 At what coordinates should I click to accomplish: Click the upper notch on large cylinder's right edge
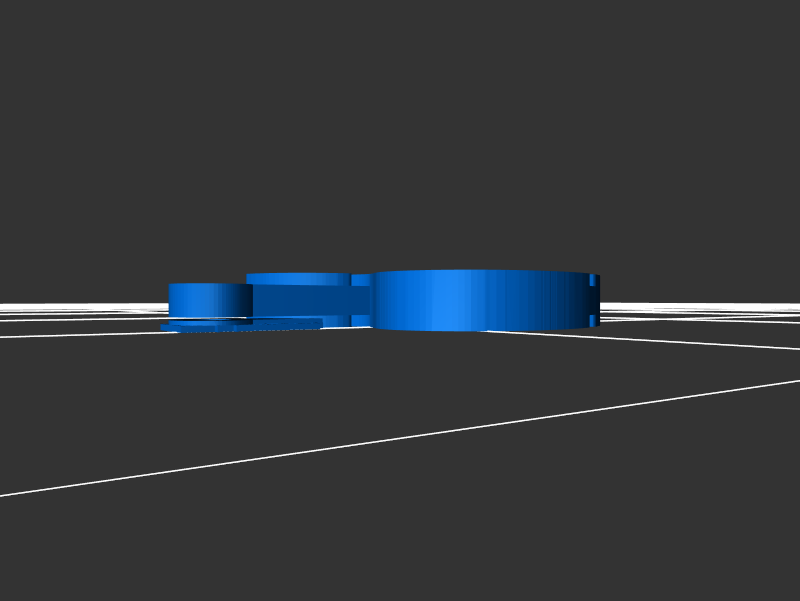(x=594, y=280)
